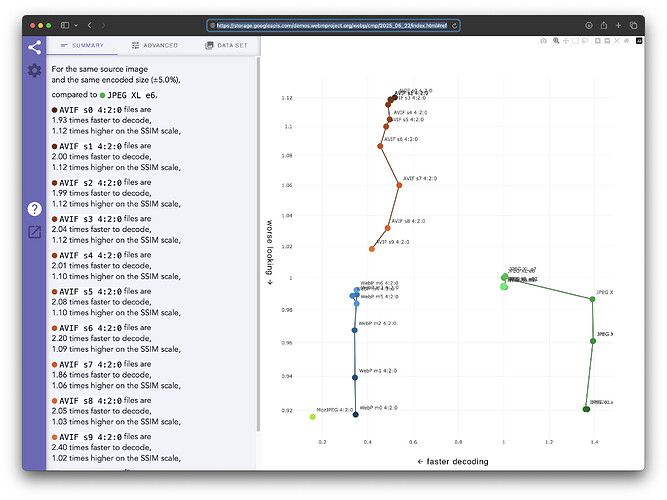667x500 pixels.
Task: Click the AVIF s7 4:2:0 data point
Action: 399,185
